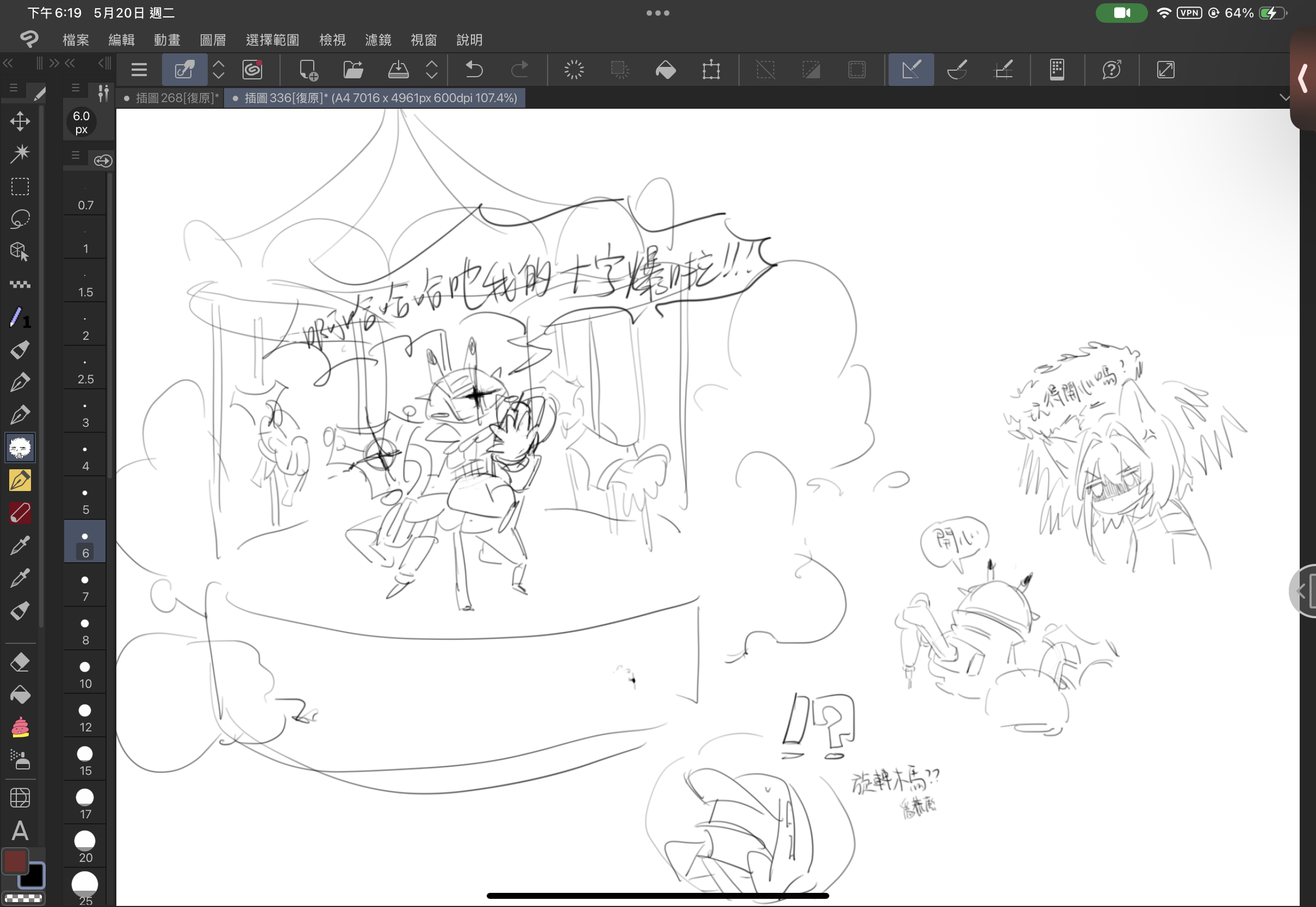Viewport: 1316px width, 907px height.
Task: Collapse palettes with the leftmost double chevron
Action: [x=8, y=63]
